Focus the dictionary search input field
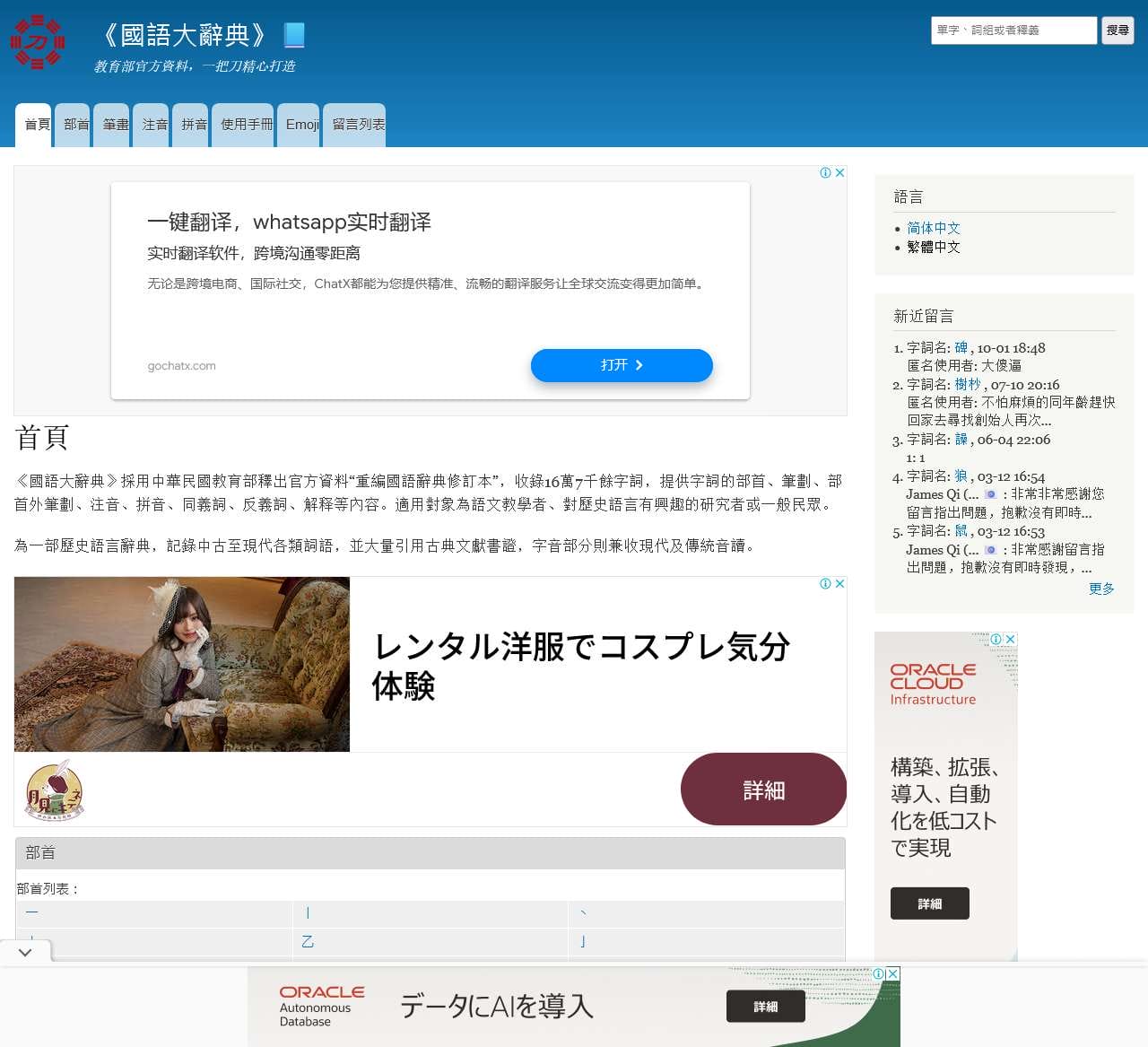 click(x=1013, y=31)
